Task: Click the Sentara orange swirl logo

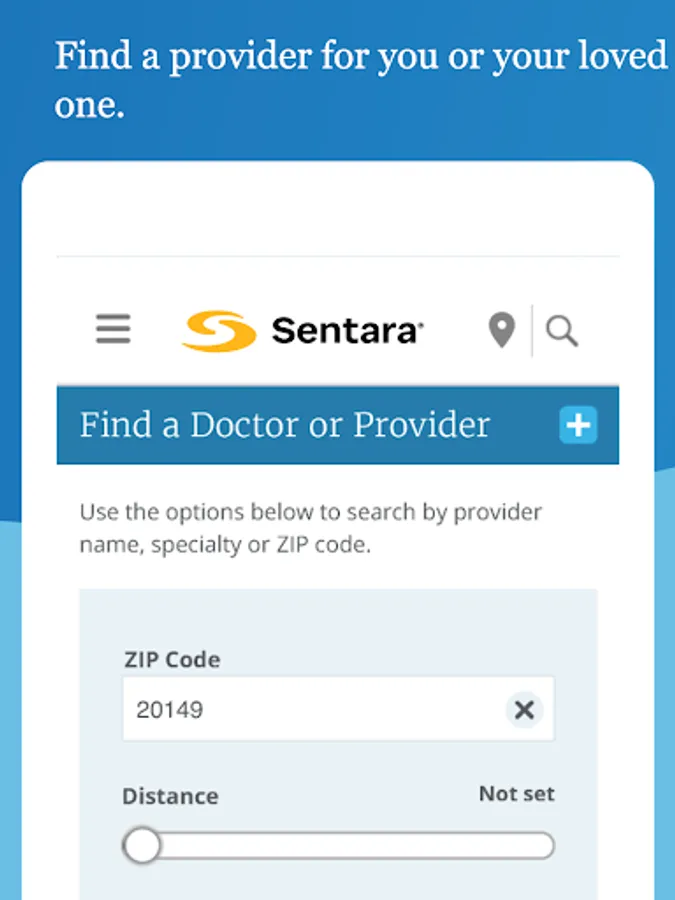Action: tap(219, 331)
